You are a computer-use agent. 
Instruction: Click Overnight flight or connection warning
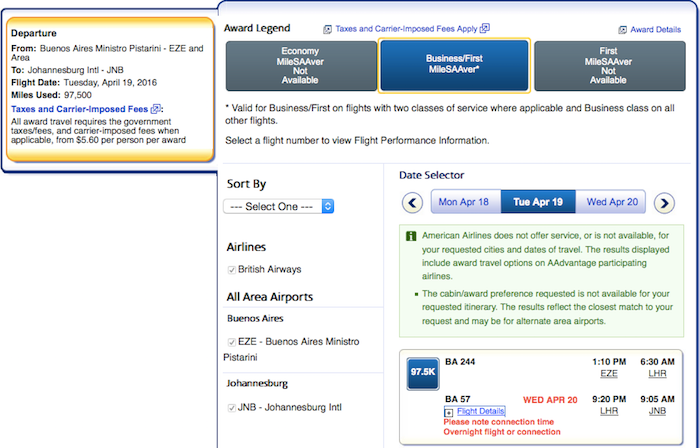[502, 432]
